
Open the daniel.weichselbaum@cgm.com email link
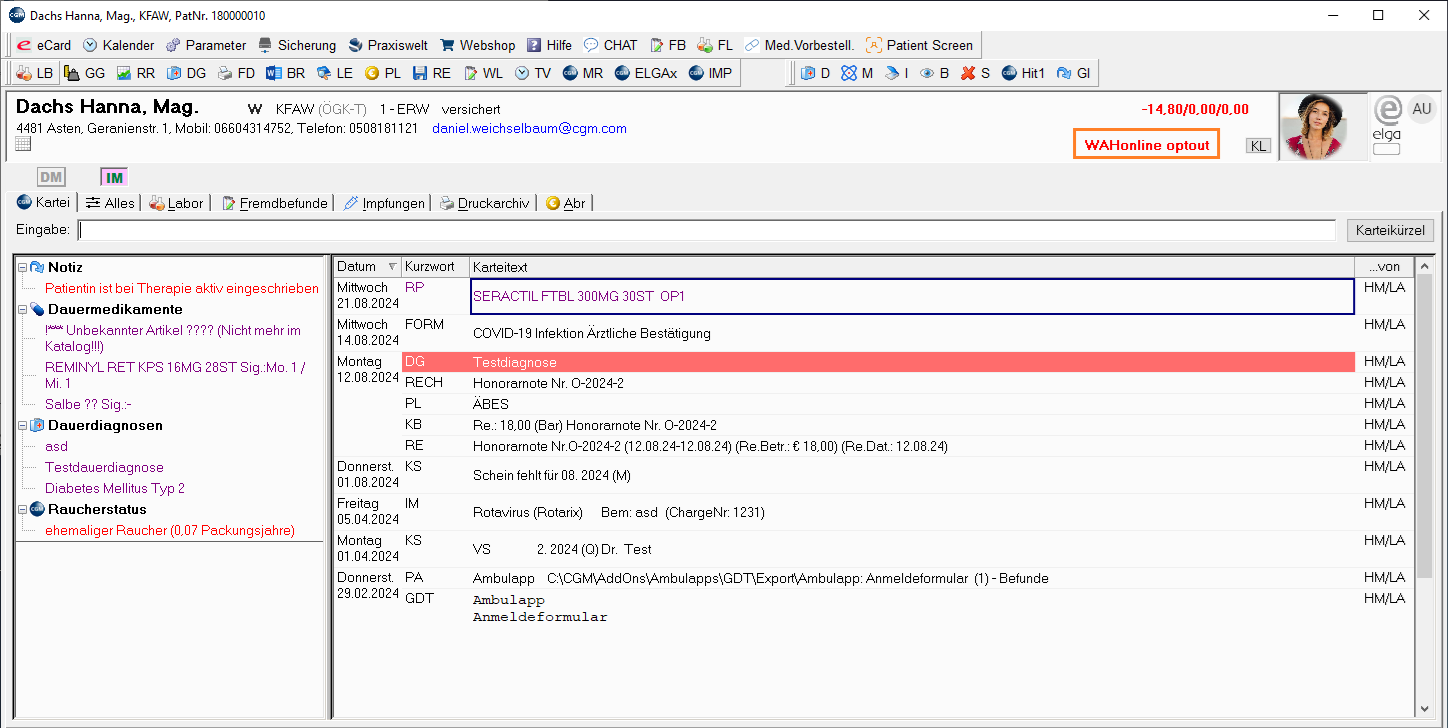click(530, 129)
